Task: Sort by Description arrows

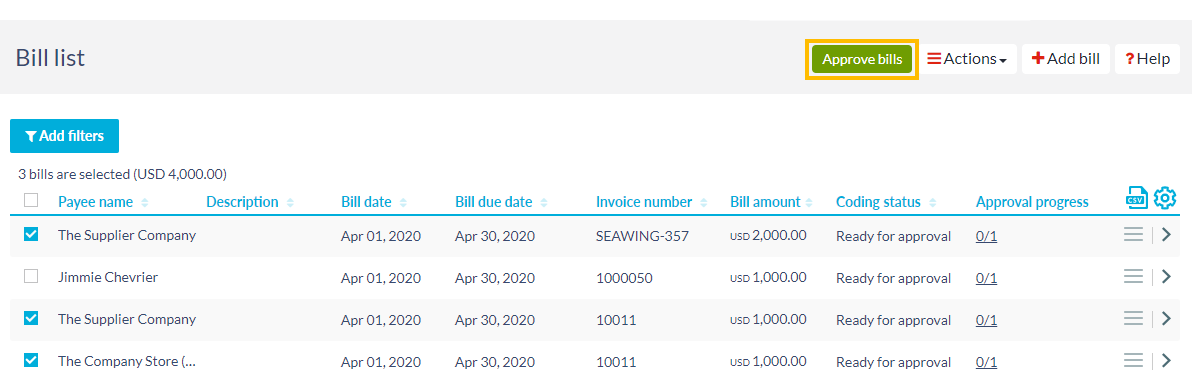Action: click(x=290, y=203)
